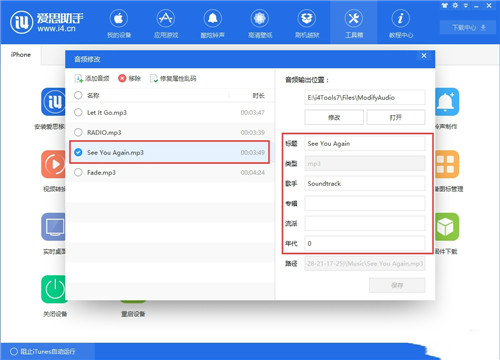This screenshot has width=500, height=360.
Task: Click the empty 专辑 album field
Action: (365, 203)
